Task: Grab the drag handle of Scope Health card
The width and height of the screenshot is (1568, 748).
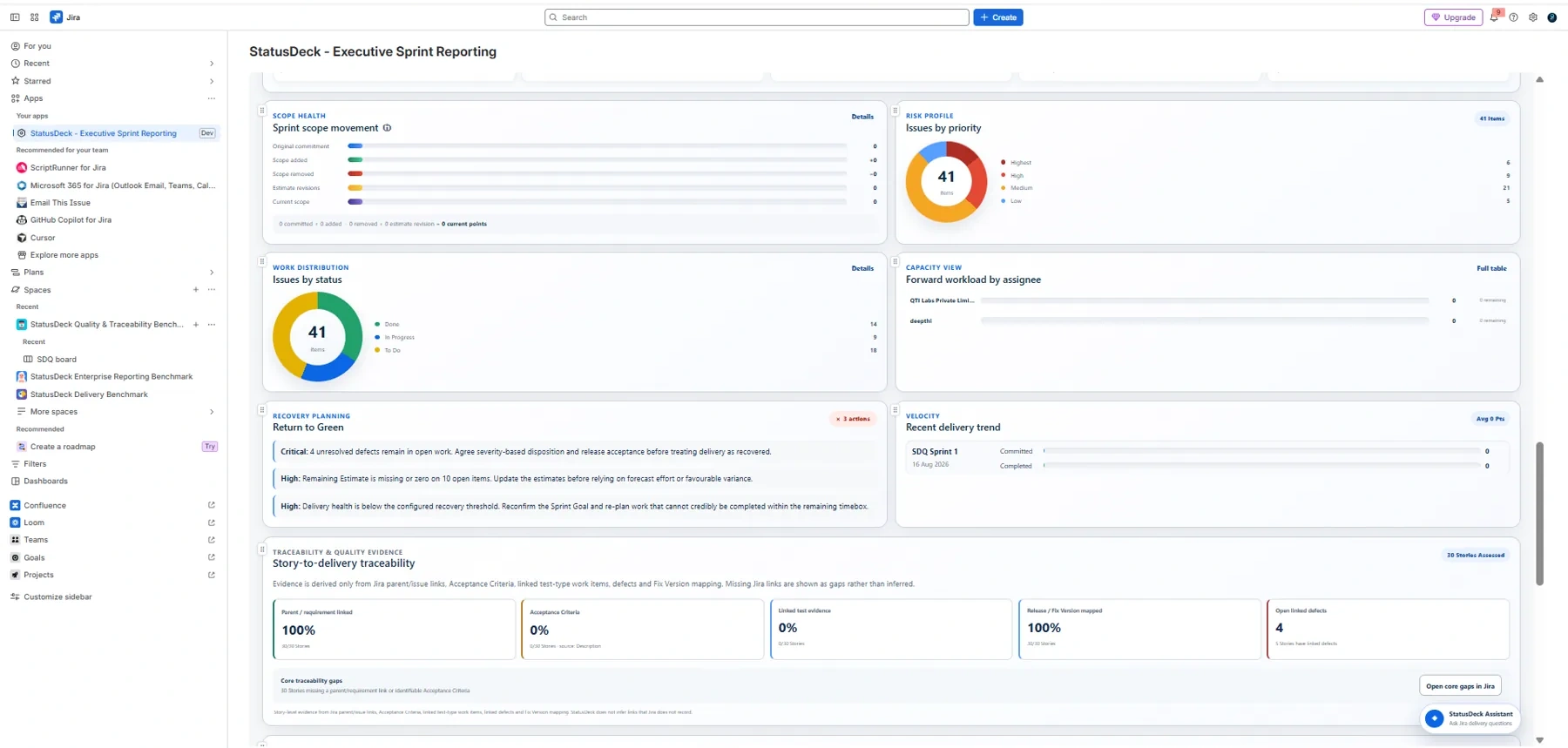Action: [x=262, y=111]
